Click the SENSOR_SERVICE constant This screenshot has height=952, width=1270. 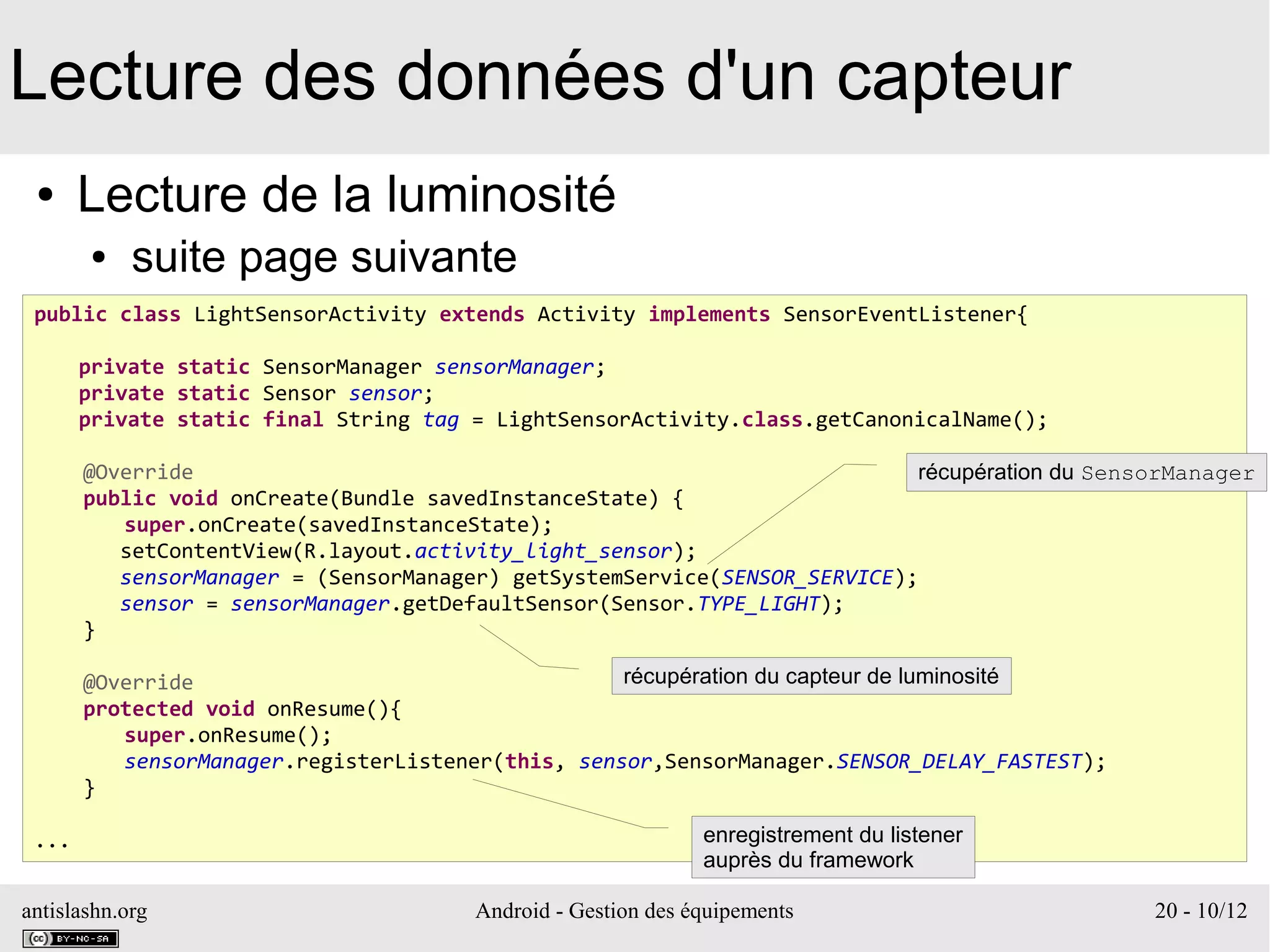pos(807,578)
